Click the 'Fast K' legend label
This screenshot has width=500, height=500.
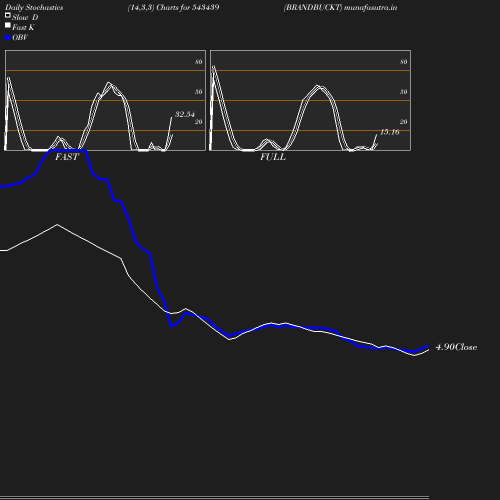pyautogui.click(x=23, y=28)
